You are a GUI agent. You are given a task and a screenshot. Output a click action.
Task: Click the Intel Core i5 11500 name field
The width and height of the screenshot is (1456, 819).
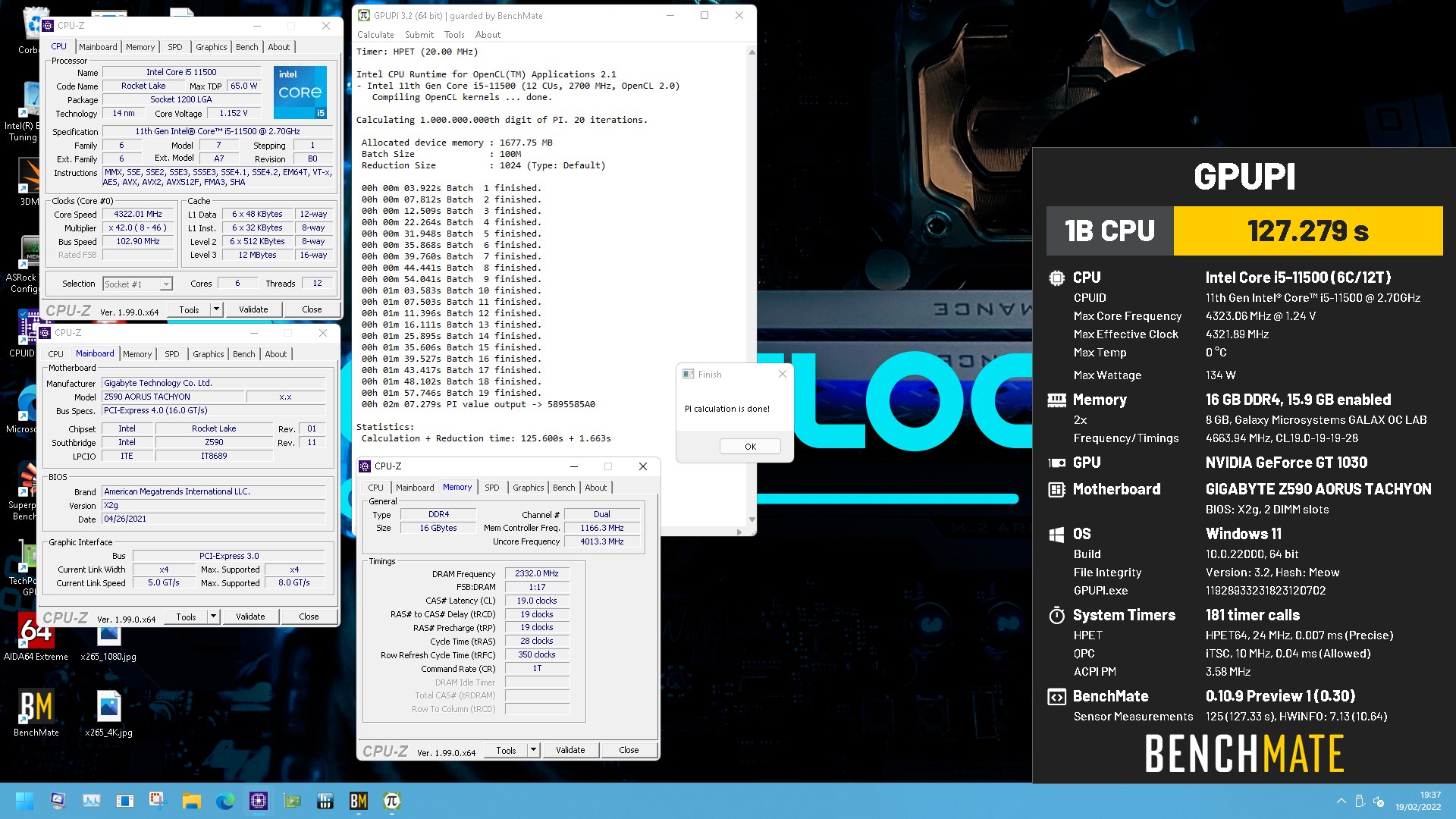pos(181,72)
